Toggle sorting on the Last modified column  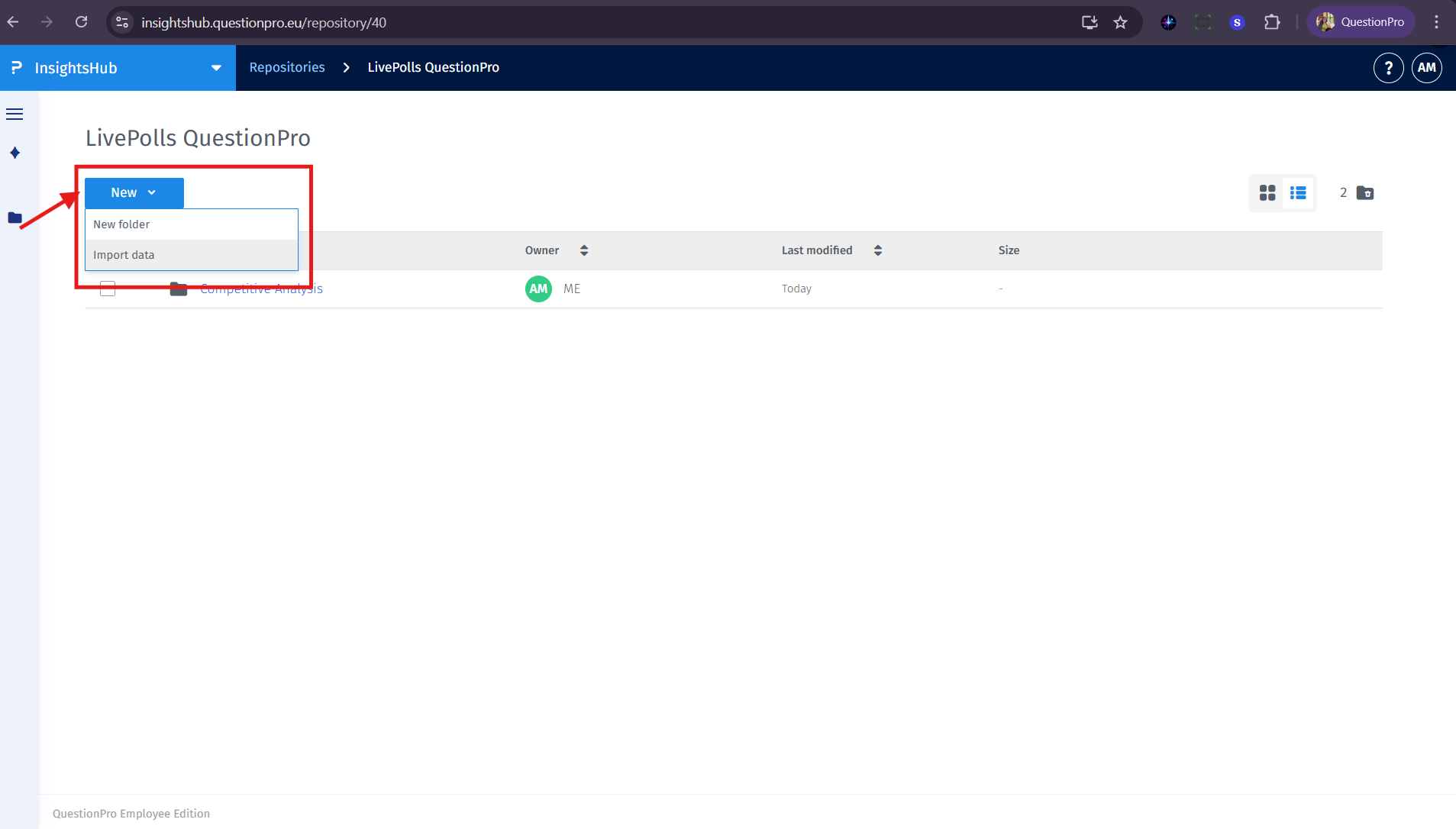(x=877, y=250)
